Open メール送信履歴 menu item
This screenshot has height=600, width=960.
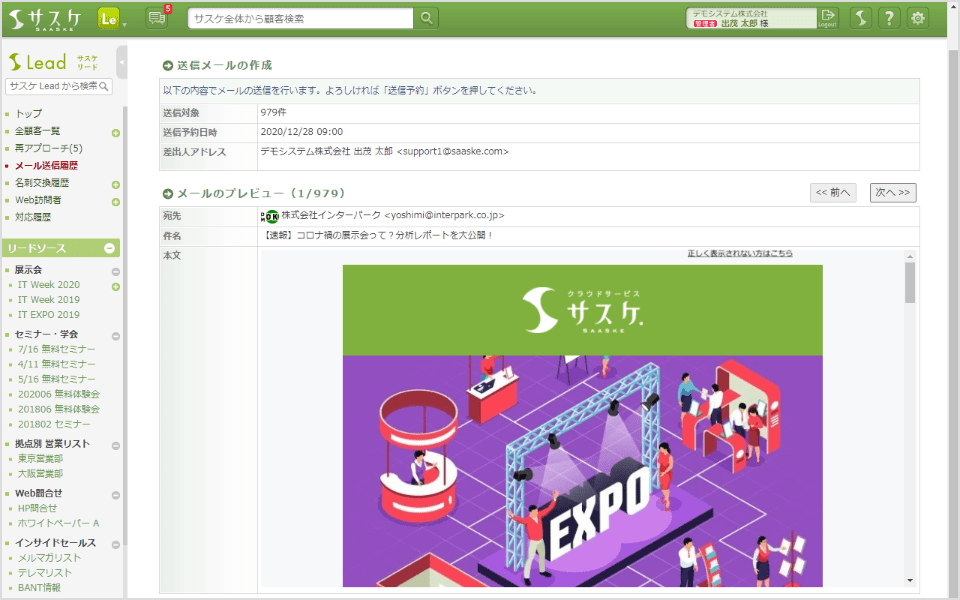46,165
